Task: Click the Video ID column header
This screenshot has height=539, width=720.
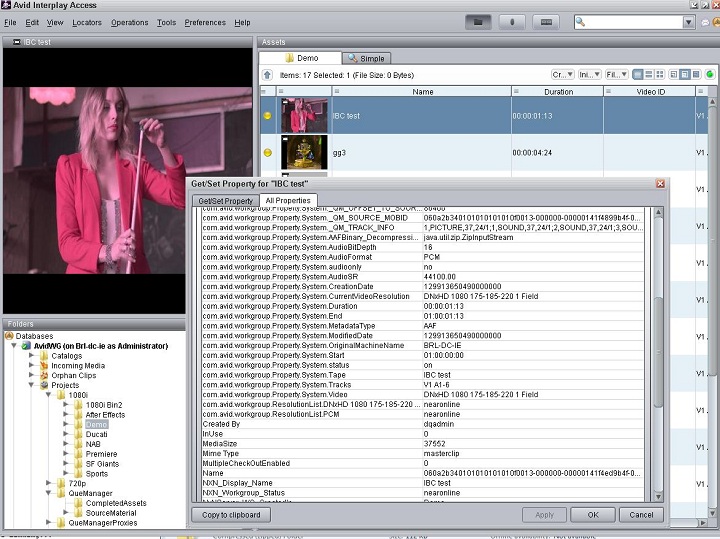Action: [650, 92]
